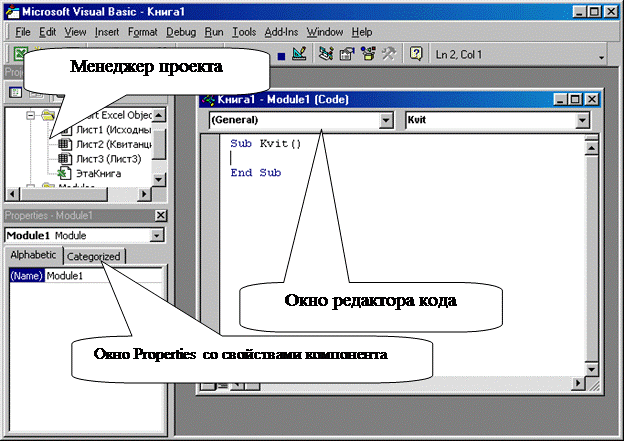Image resolution: width=624 pixels, height=441 pixels.
Task: Open the Debug menu
Action: coord(181,32)
